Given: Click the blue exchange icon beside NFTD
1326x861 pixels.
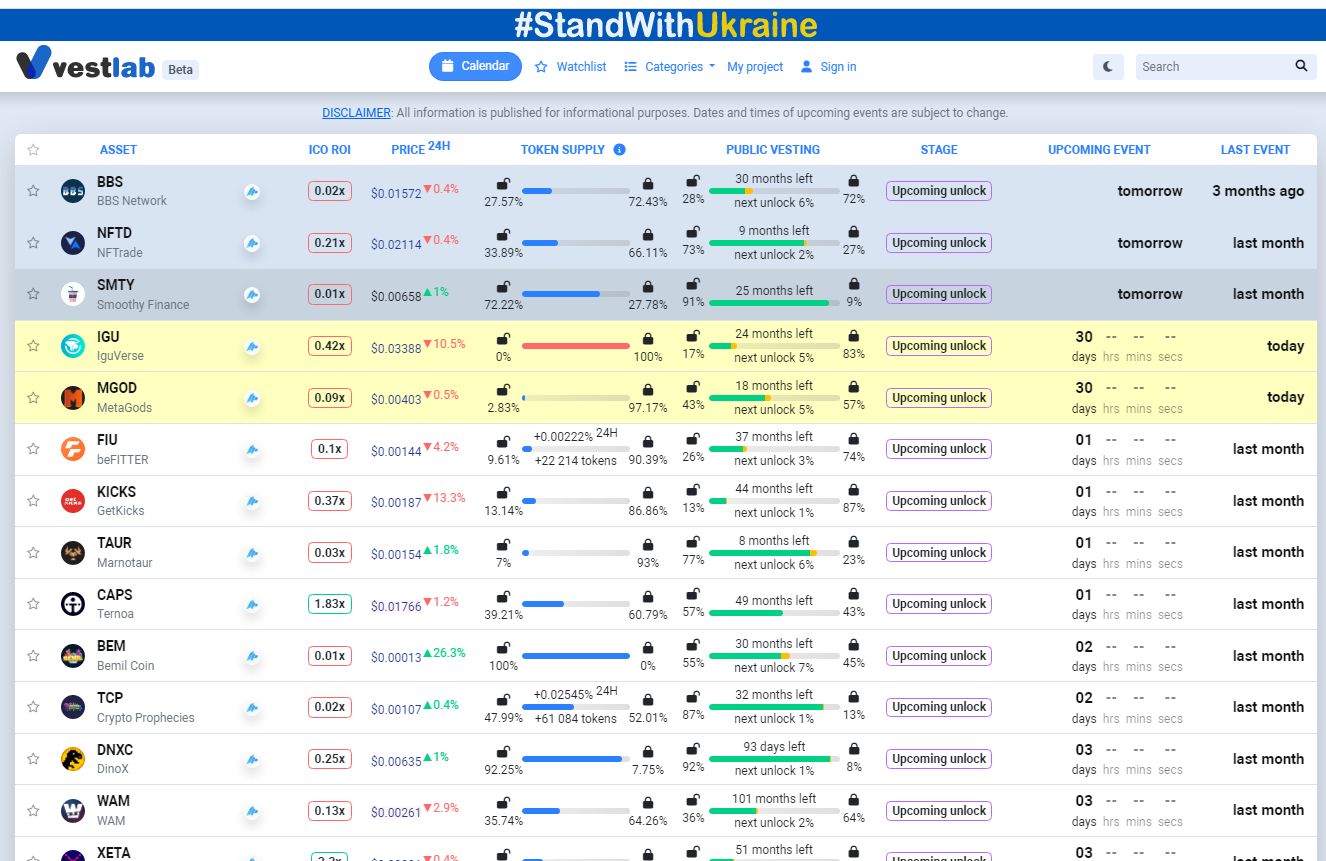Looking at the screenshot, I should [x=252, y=243].
